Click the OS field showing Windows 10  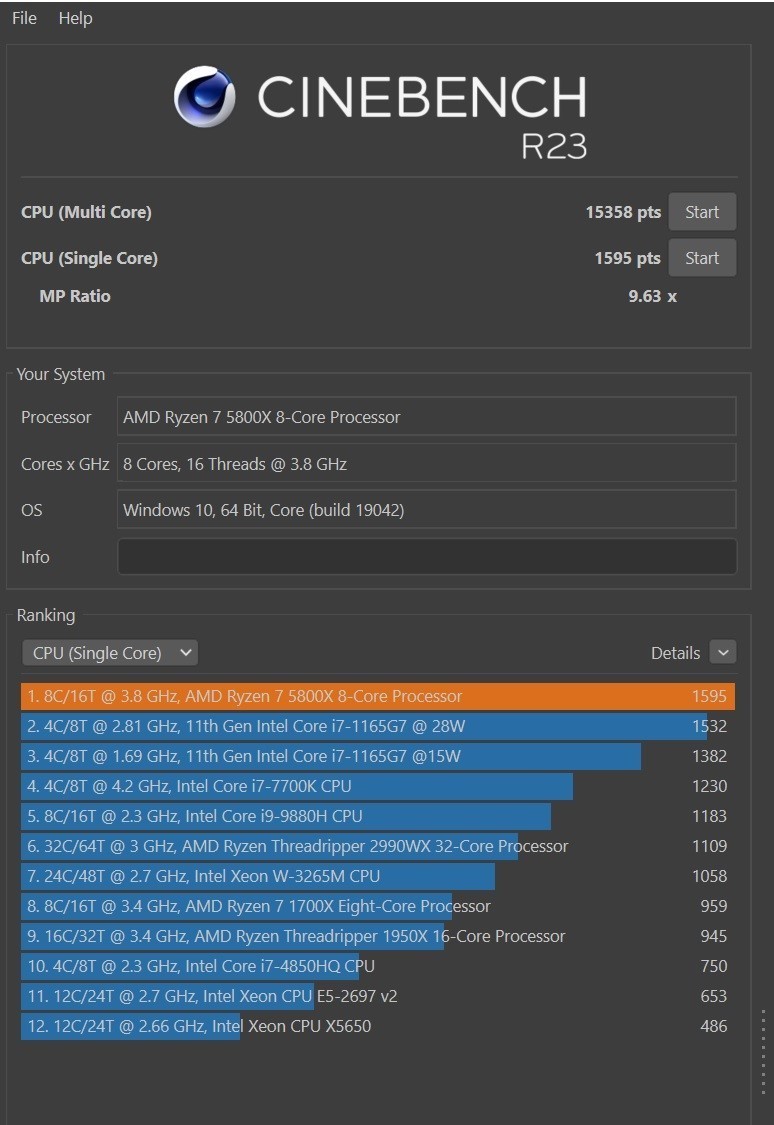pyautogui.click(x=426, y=509)
